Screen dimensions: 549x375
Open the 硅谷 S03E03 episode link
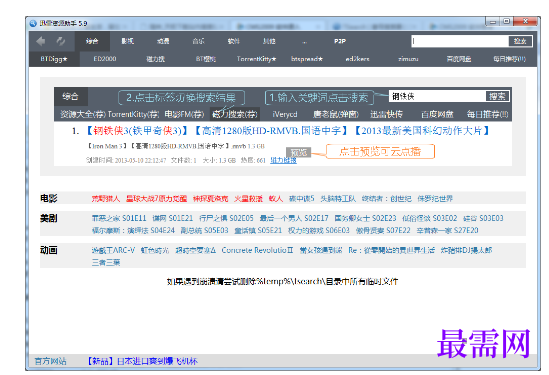click(483, 218)
